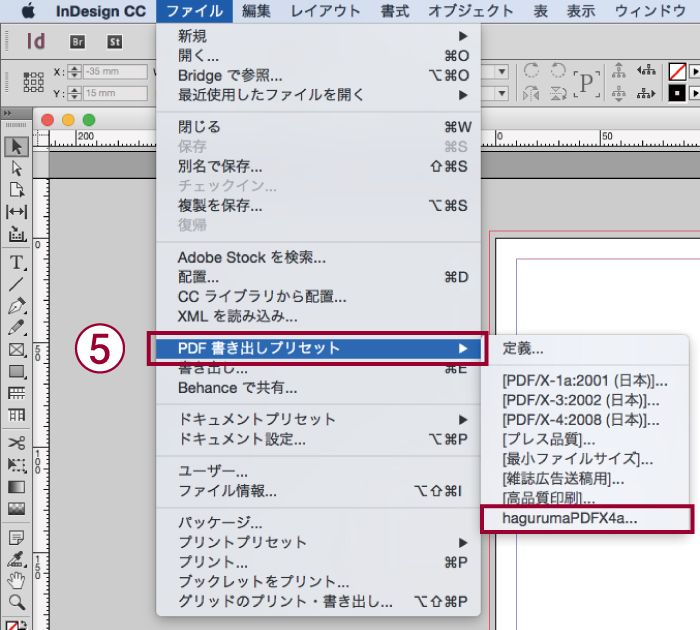The image size is (700, 630).
Task: Select the Line tool
Action: (x=17, y=284)
